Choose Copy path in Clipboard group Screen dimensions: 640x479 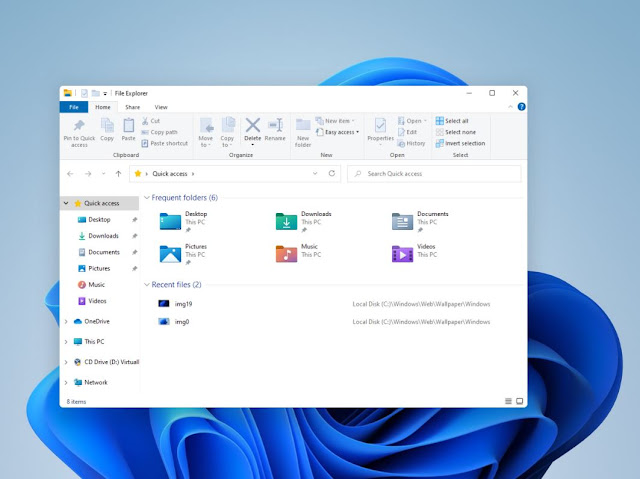click(160, 132)
